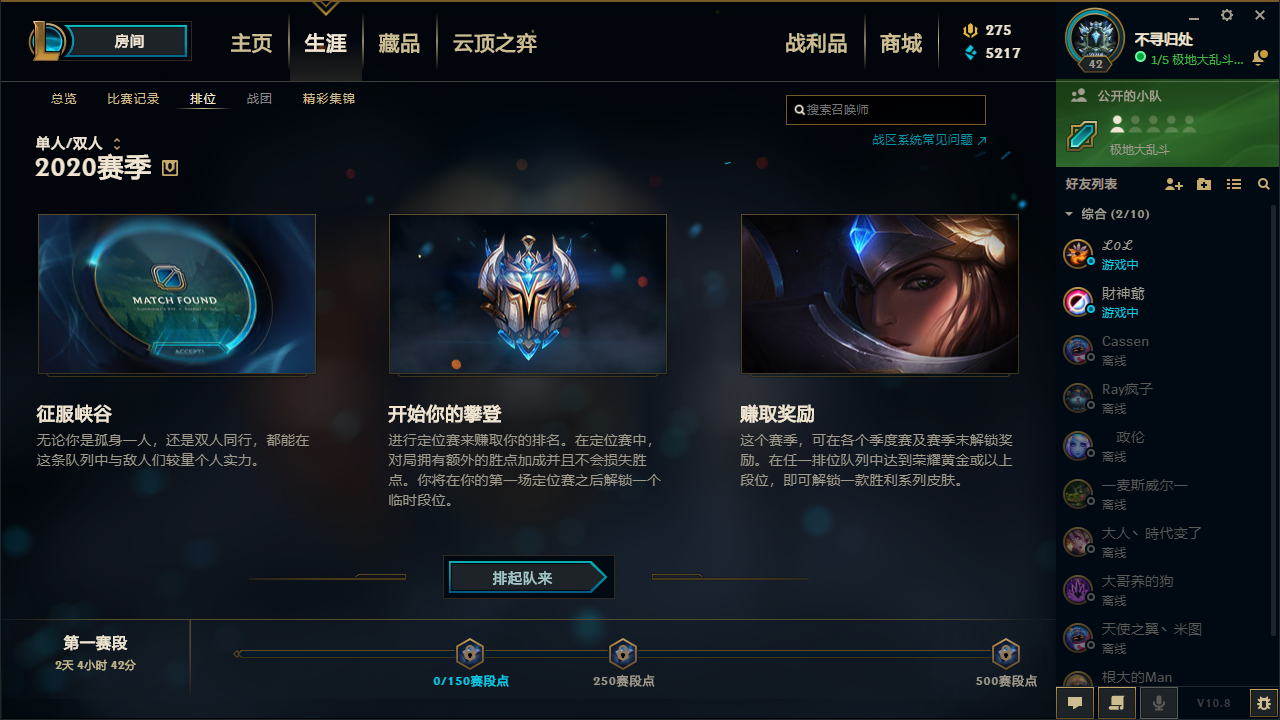This screenshot has width=1280, height=720.
Task: Click the settings gear icon
Action: click(1227, 15)
